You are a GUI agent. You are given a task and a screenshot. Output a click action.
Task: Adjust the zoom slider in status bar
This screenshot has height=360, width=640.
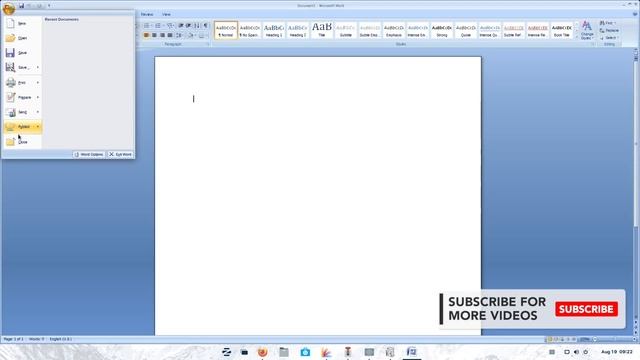(614, 339)
